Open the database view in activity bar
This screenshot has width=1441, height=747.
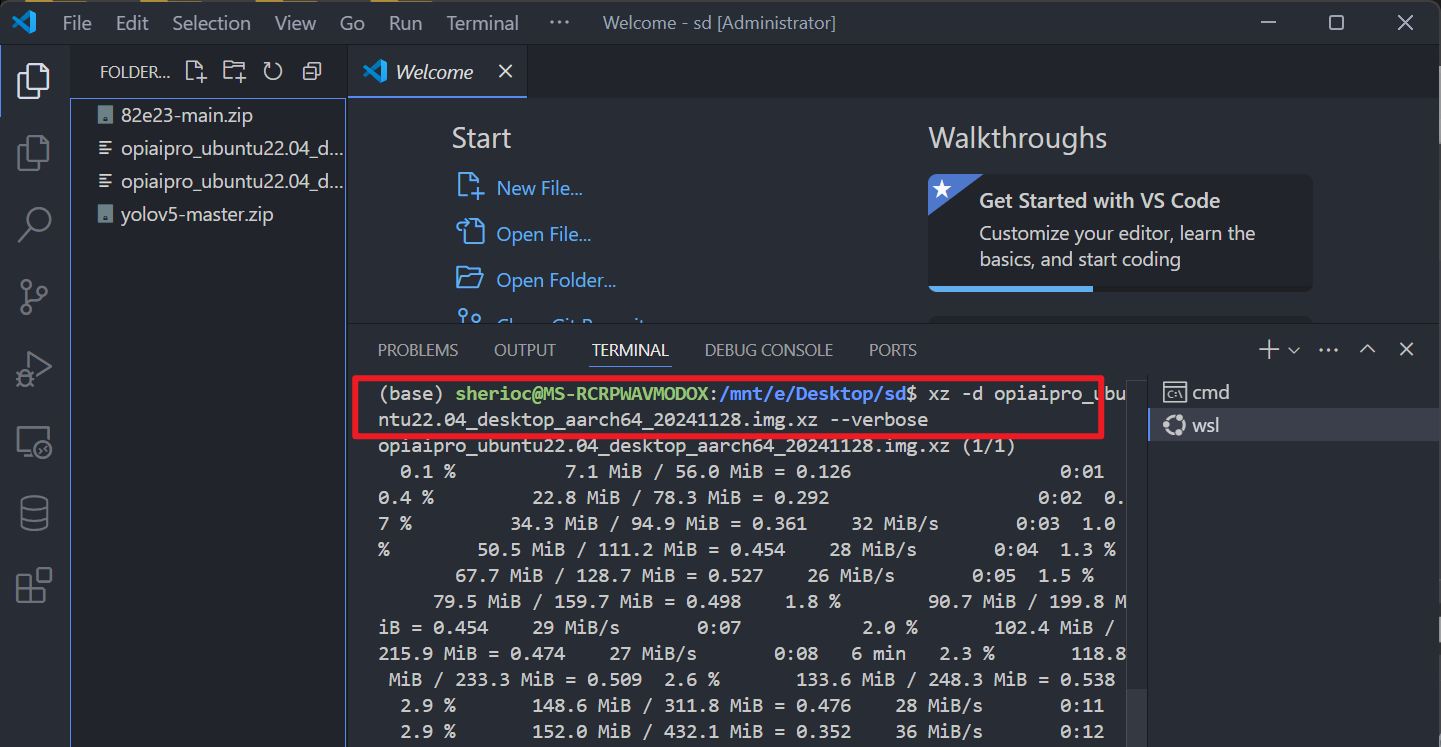coord(34,514)
